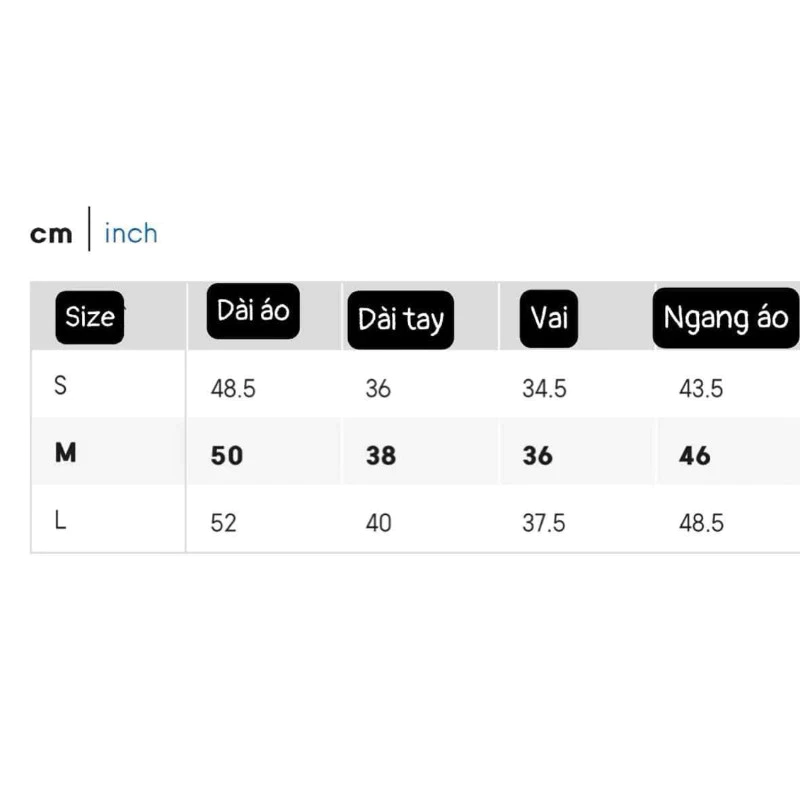This screenshot has height=800, width=800.
Task: Select the Ngang áo value for size L
Action: tap(701, 522)
